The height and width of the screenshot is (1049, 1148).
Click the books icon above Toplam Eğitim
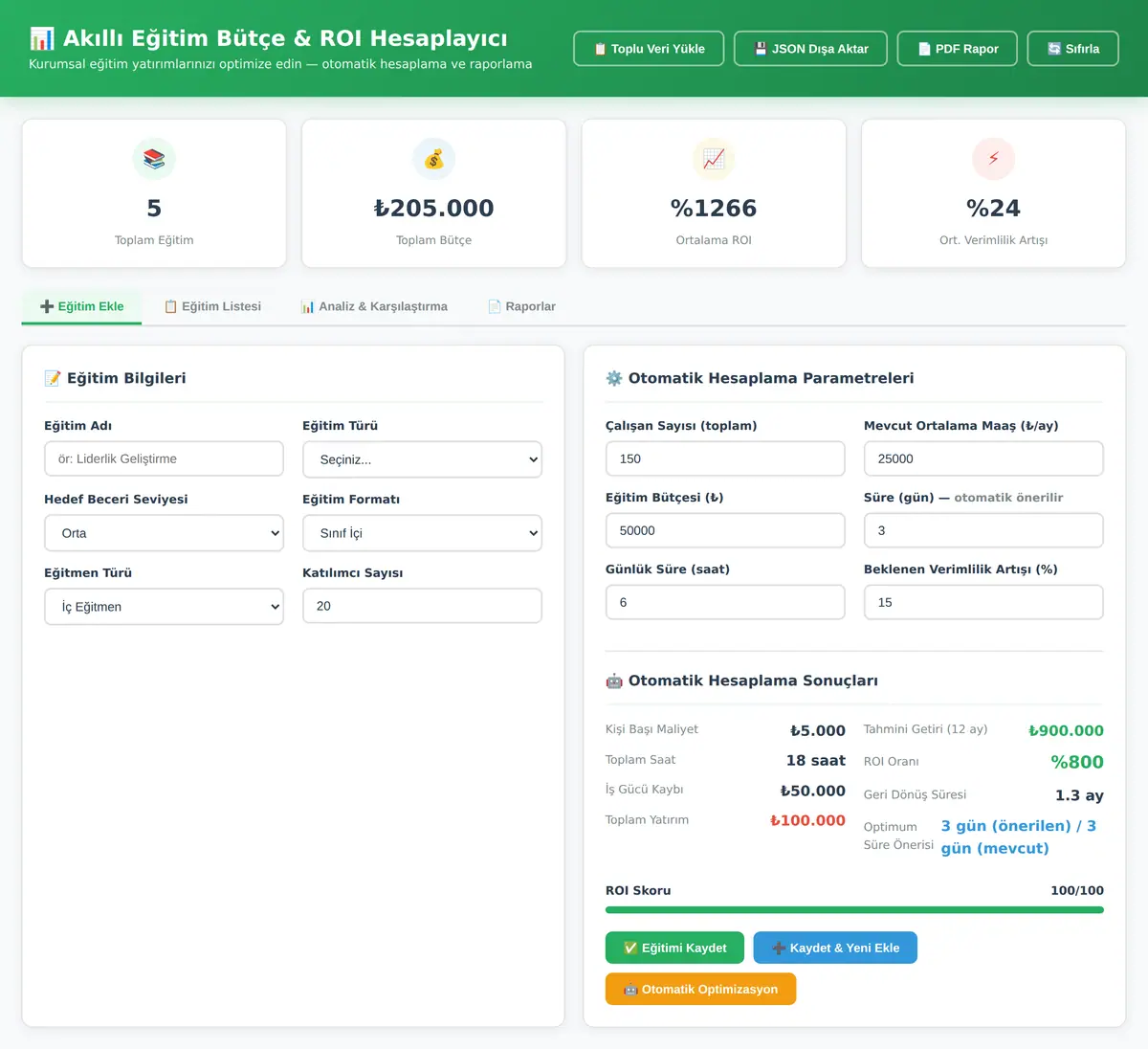(x=154, y=159)
